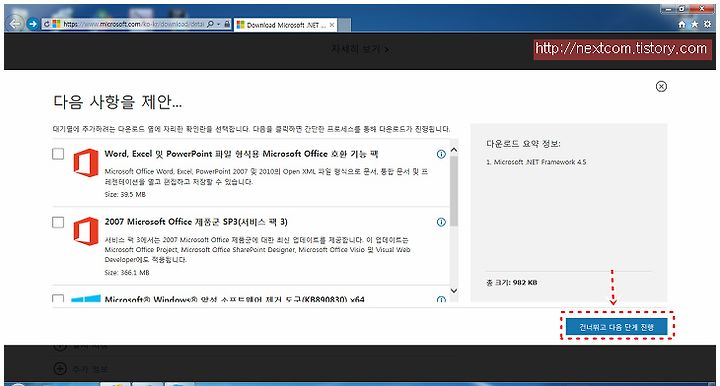Click list scrollbar up arrow
The width and height of the screenshot is (720, 386).
click(454, 150)
